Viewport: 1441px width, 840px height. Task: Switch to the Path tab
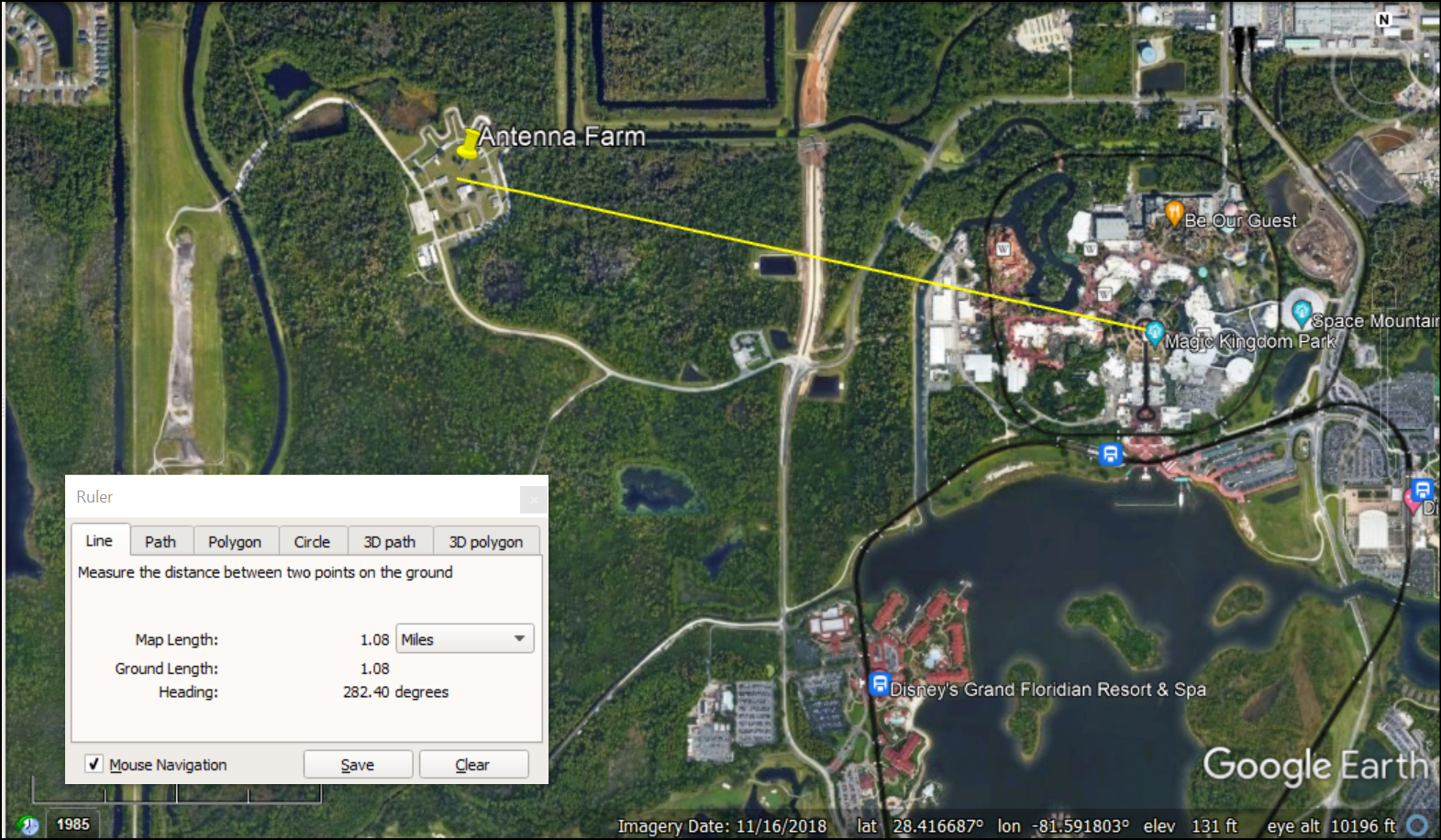coord(161,542)
